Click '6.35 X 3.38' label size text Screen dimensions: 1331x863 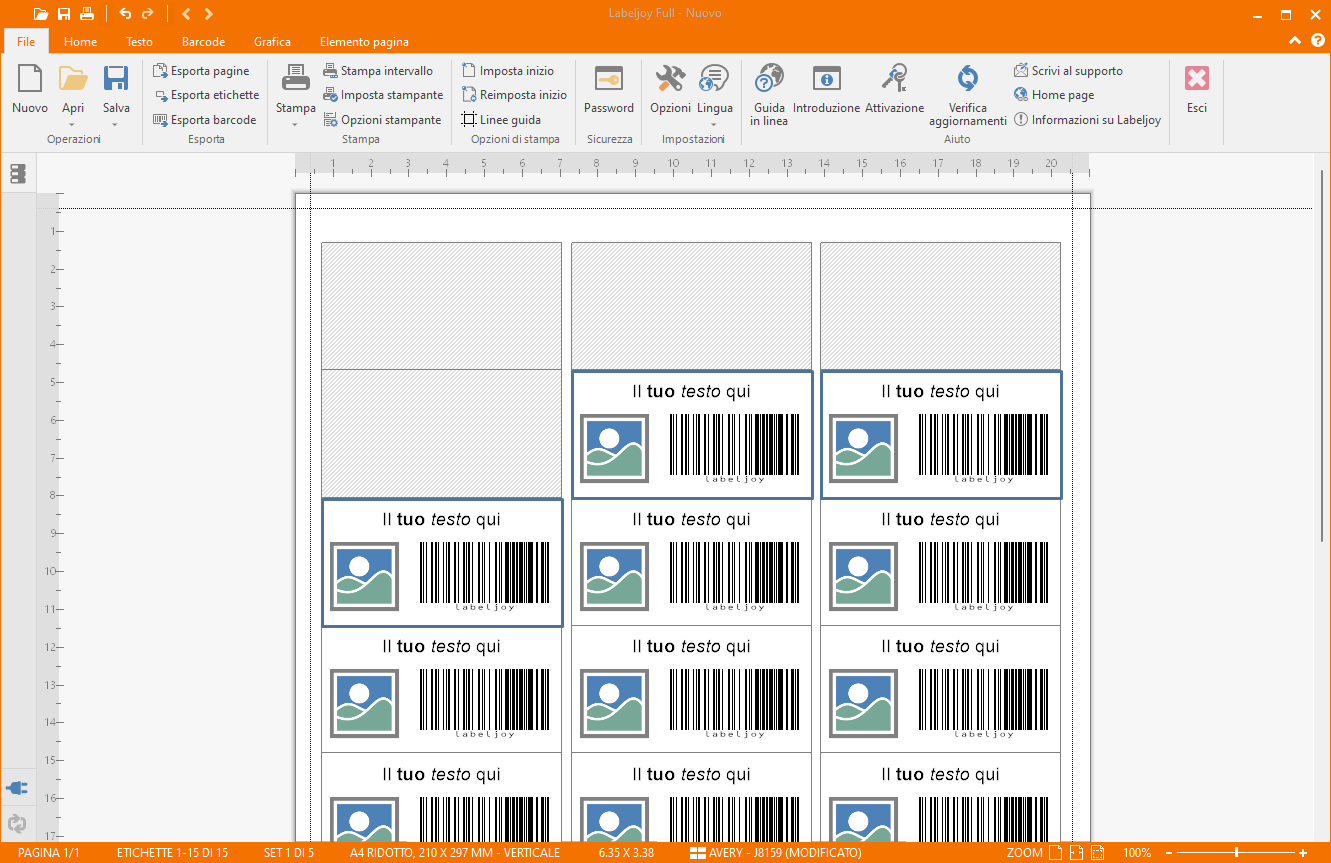(x=626, y=853)
